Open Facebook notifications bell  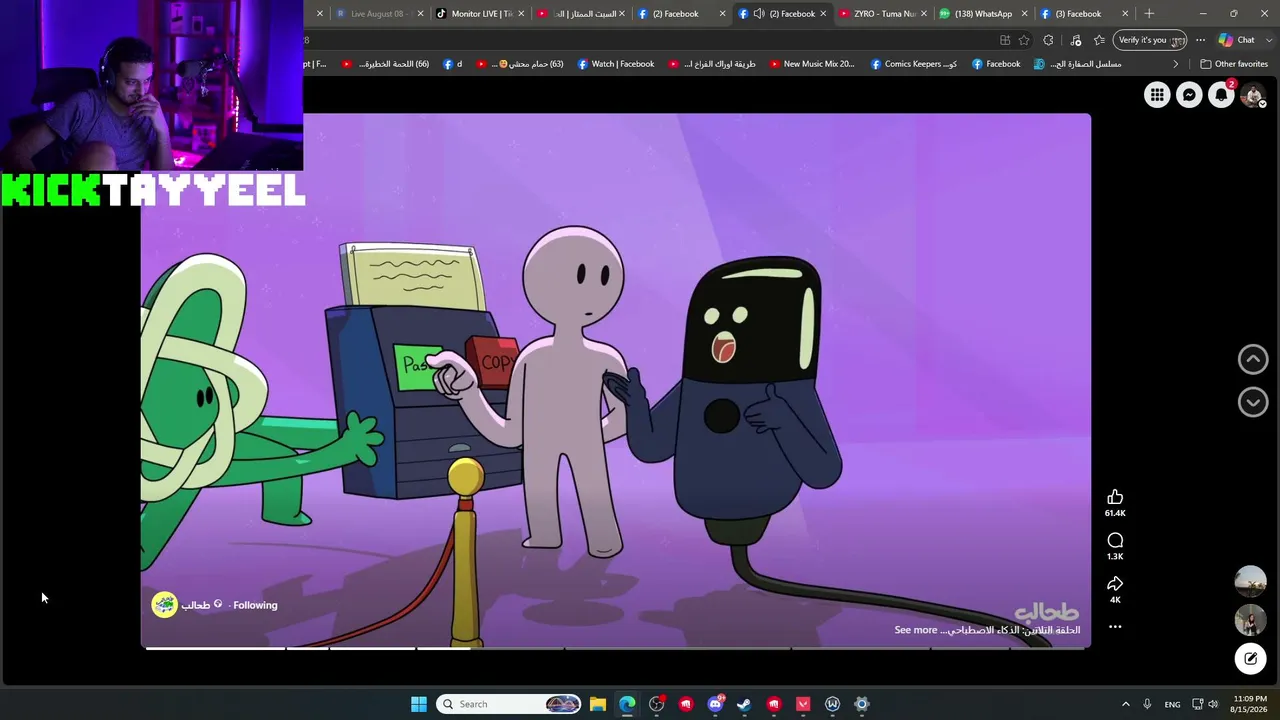1221,95
